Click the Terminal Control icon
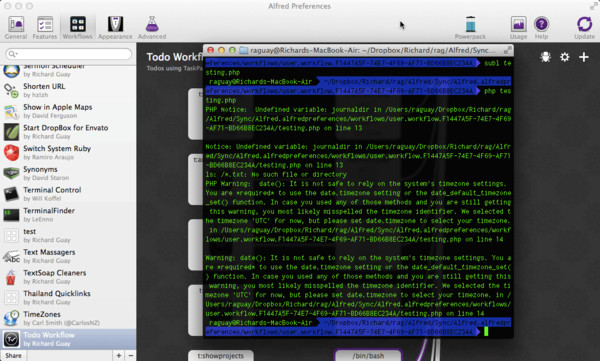The width and height of the screenshot is (600, 361). pos(11,194)
